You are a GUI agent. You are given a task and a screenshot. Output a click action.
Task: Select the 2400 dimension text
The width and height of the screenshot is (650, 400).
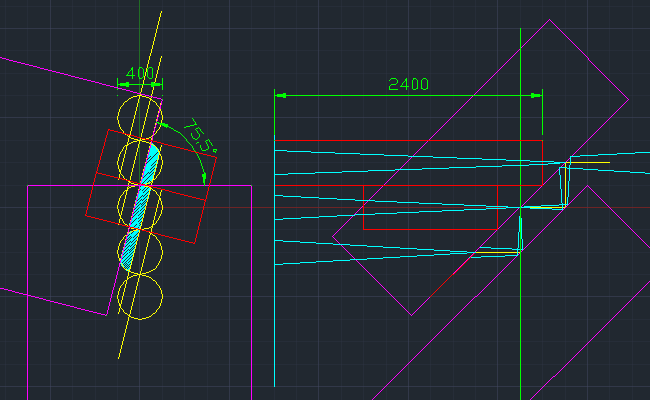click(408, 85)
